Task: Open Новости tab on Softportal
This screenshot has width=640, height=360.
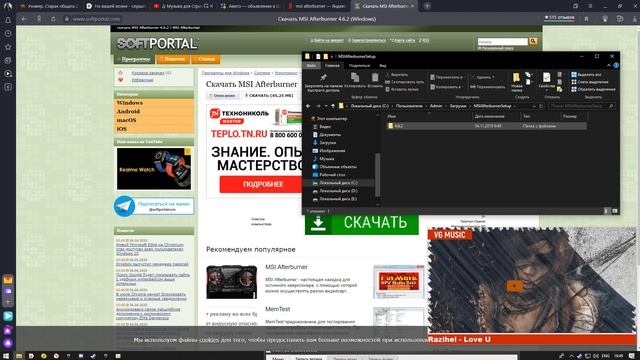Action: pyautogui.click(x=173, y=59)
